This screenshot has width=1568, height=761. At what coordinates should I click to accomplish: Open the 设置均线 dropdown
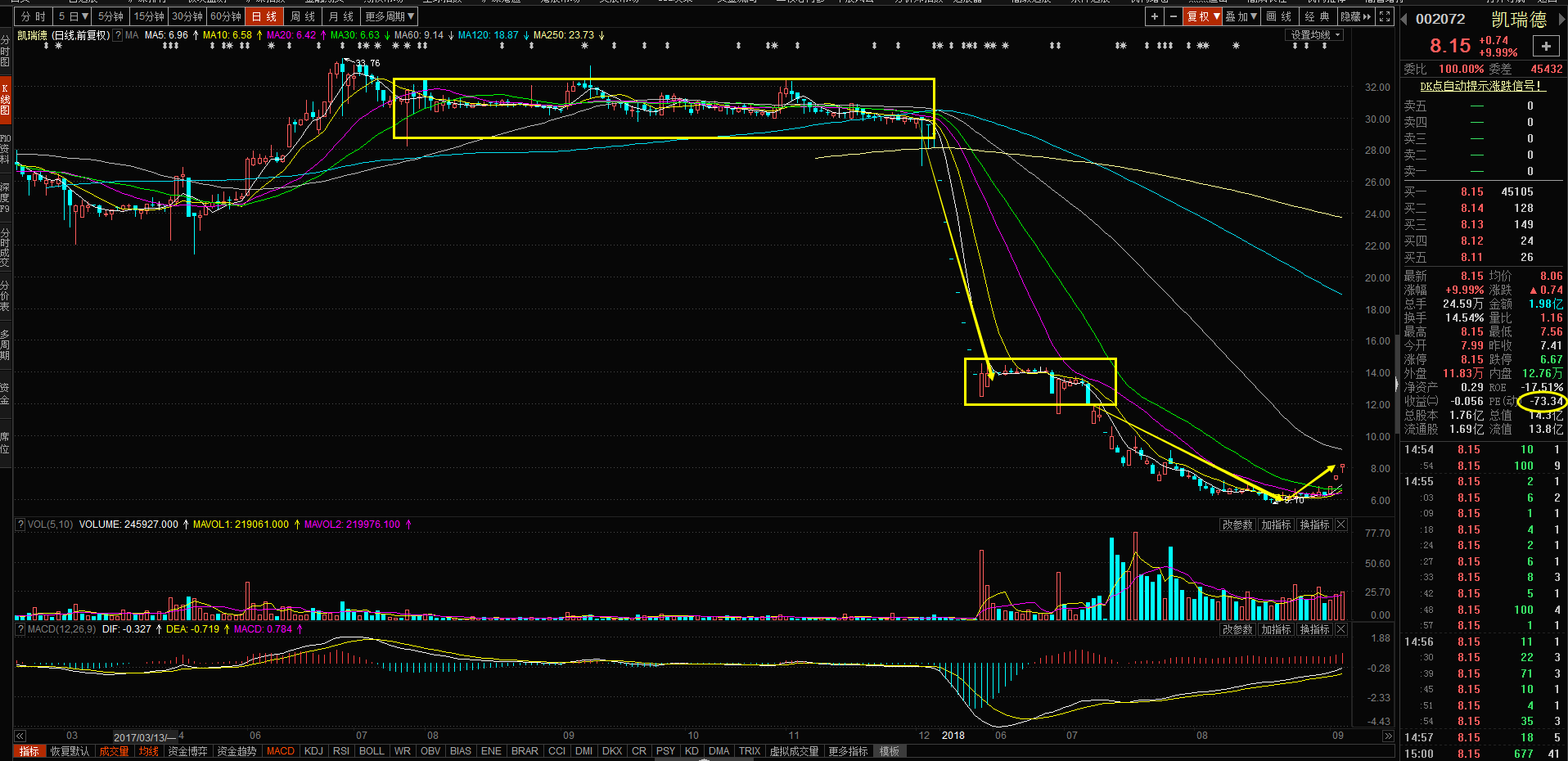pos(1316,35)
